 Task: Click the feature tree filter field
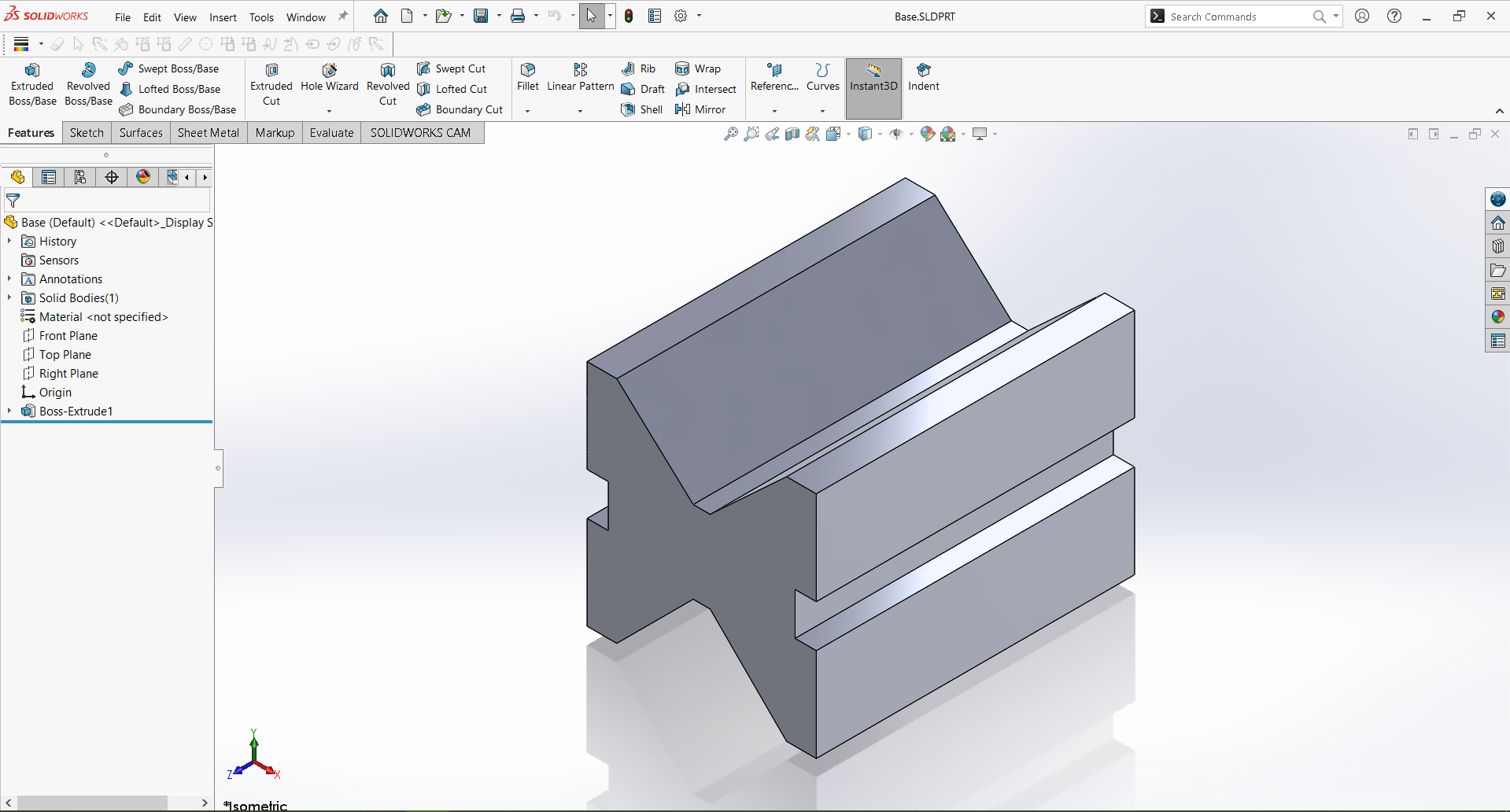point(108,201)
